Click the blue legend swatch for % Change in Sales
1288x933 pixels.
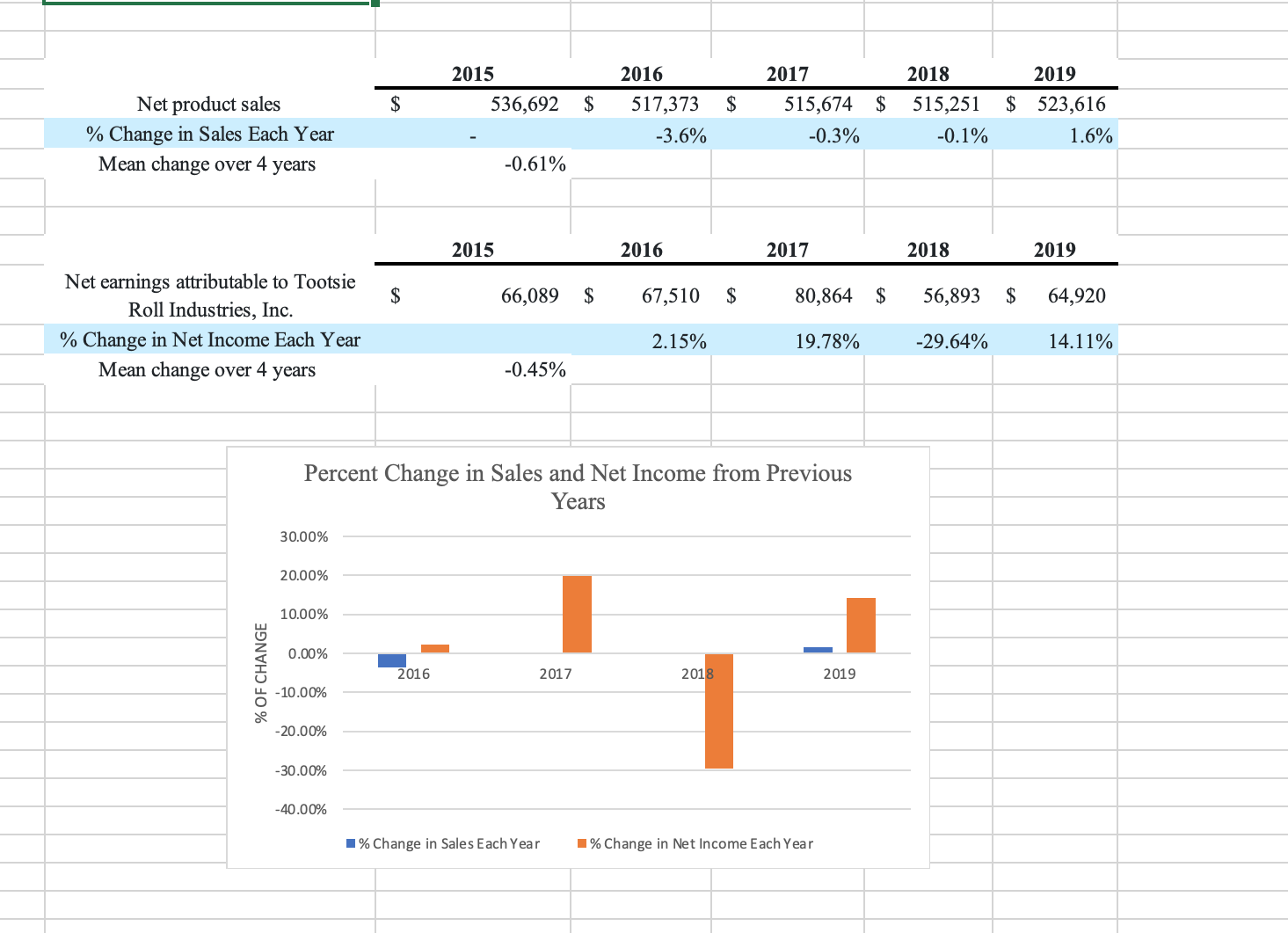point(351,844)
